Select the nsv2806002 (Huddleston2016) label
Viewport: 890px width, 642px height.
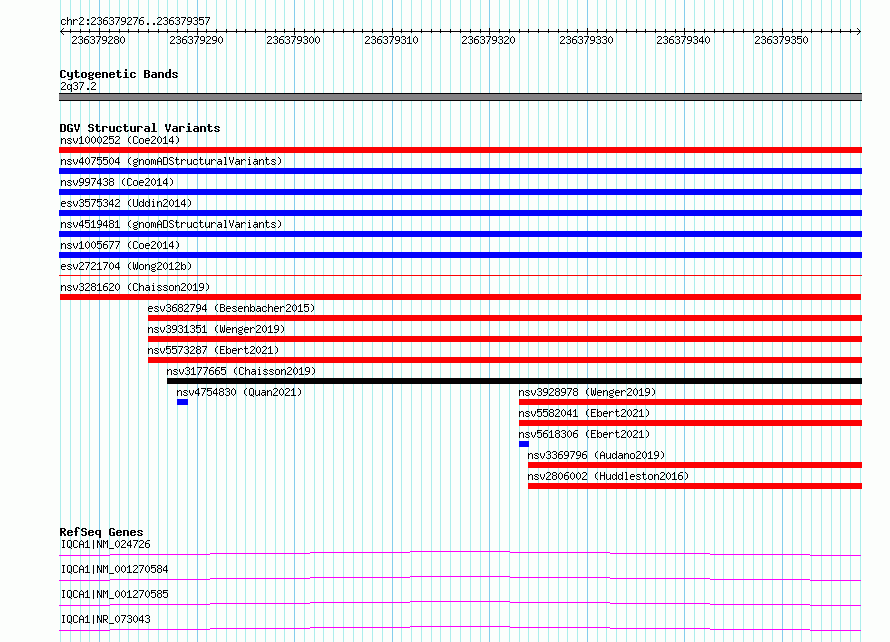point(608,476)
